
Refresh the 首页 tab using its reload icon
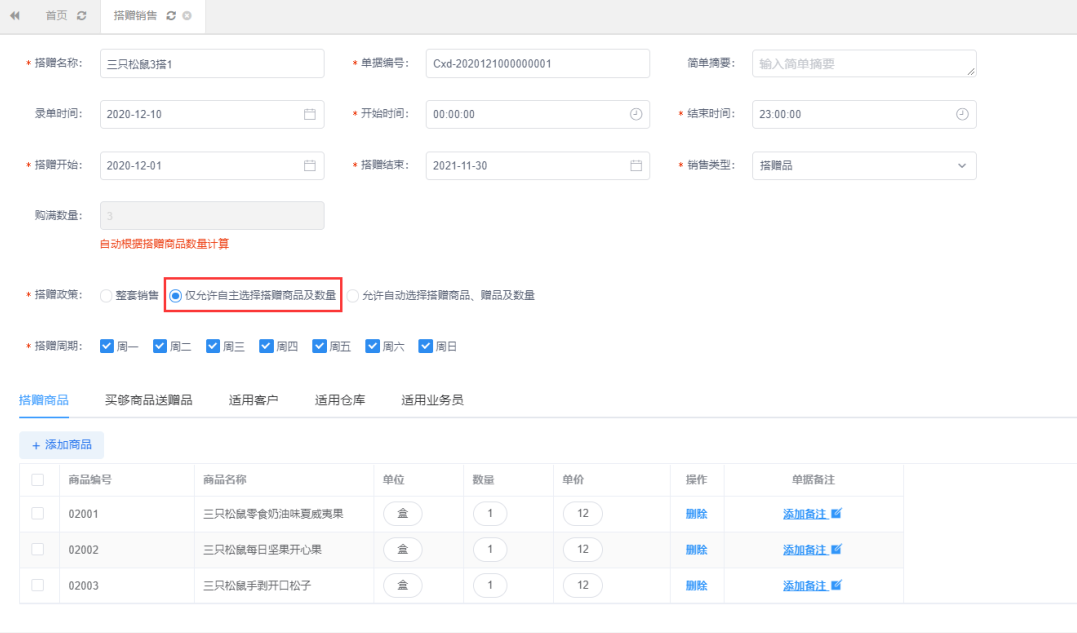point(82,15)
